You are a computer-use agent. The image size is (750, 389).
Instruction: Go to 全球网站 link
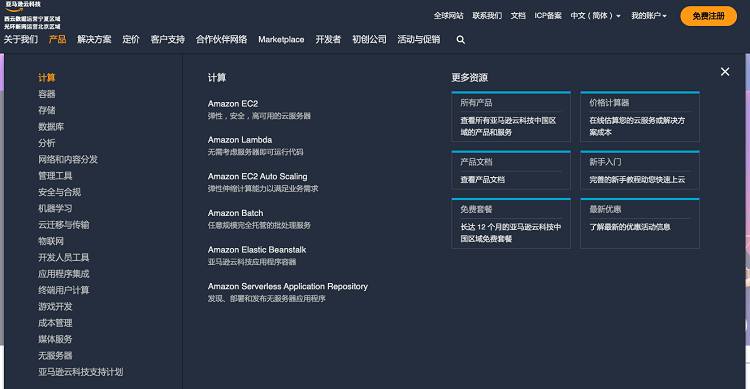(448, 16)
